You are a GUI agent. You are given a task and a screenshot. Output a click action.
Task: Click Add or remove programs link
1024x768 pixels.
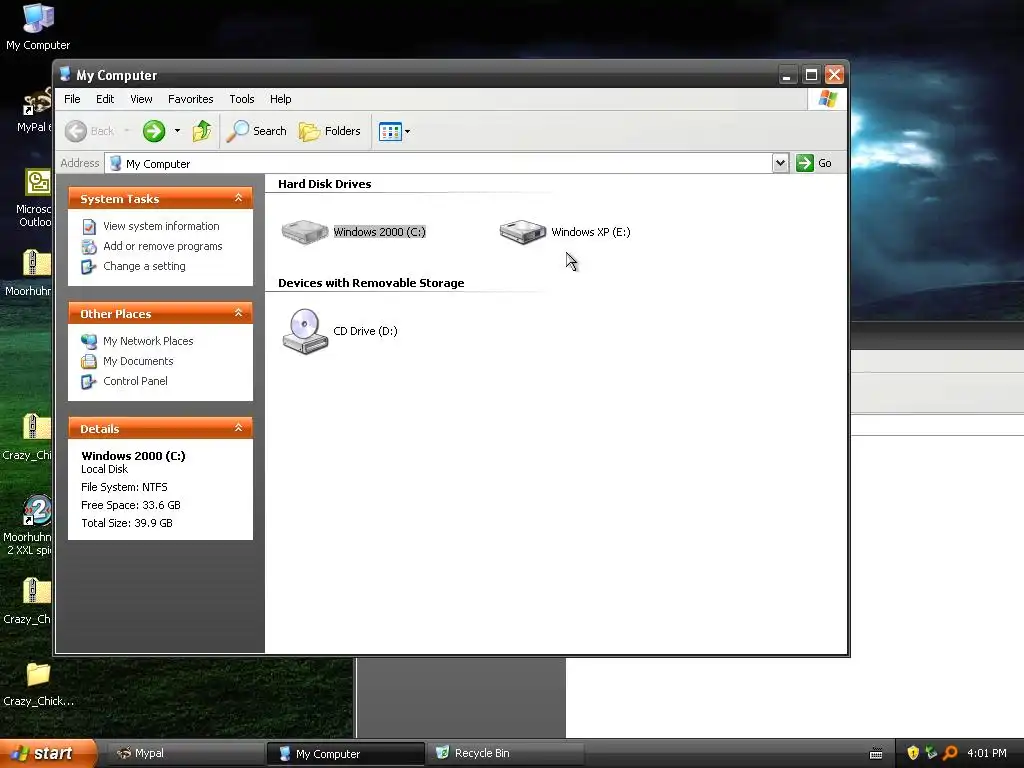pos(163,246)
